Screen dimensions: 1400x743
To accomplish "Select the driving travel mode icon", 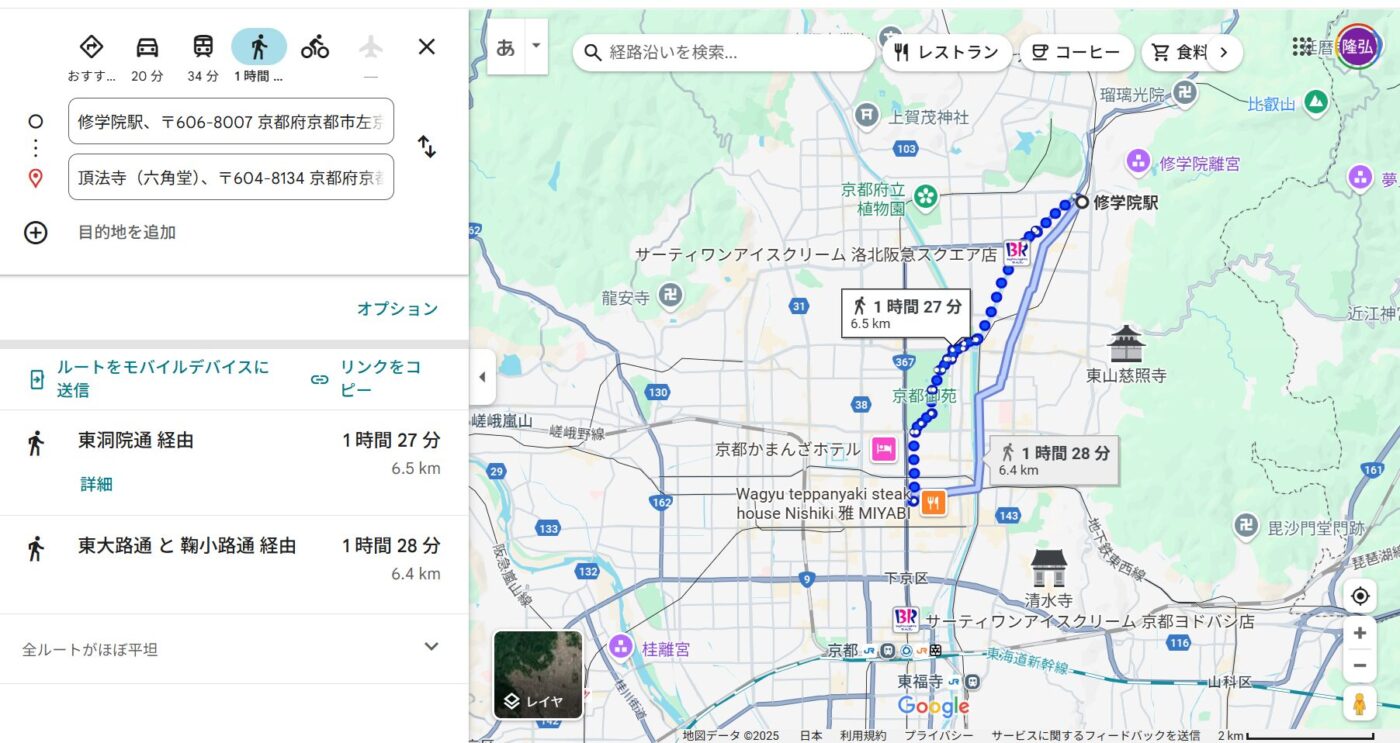I will coord(147,47).
